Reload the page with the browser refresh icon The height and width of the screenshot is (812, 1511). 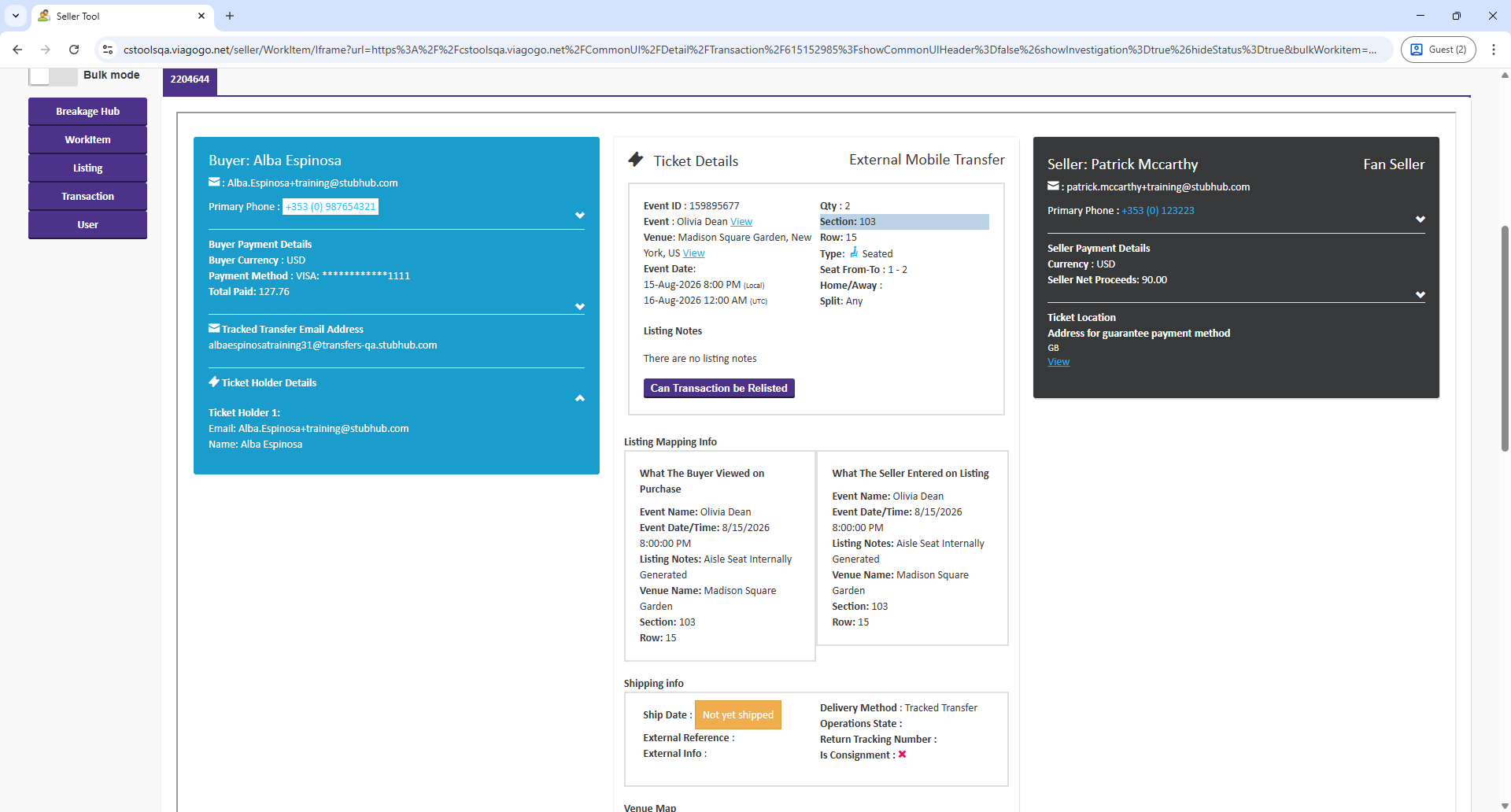pyautogui.click(x=74, y=50)
